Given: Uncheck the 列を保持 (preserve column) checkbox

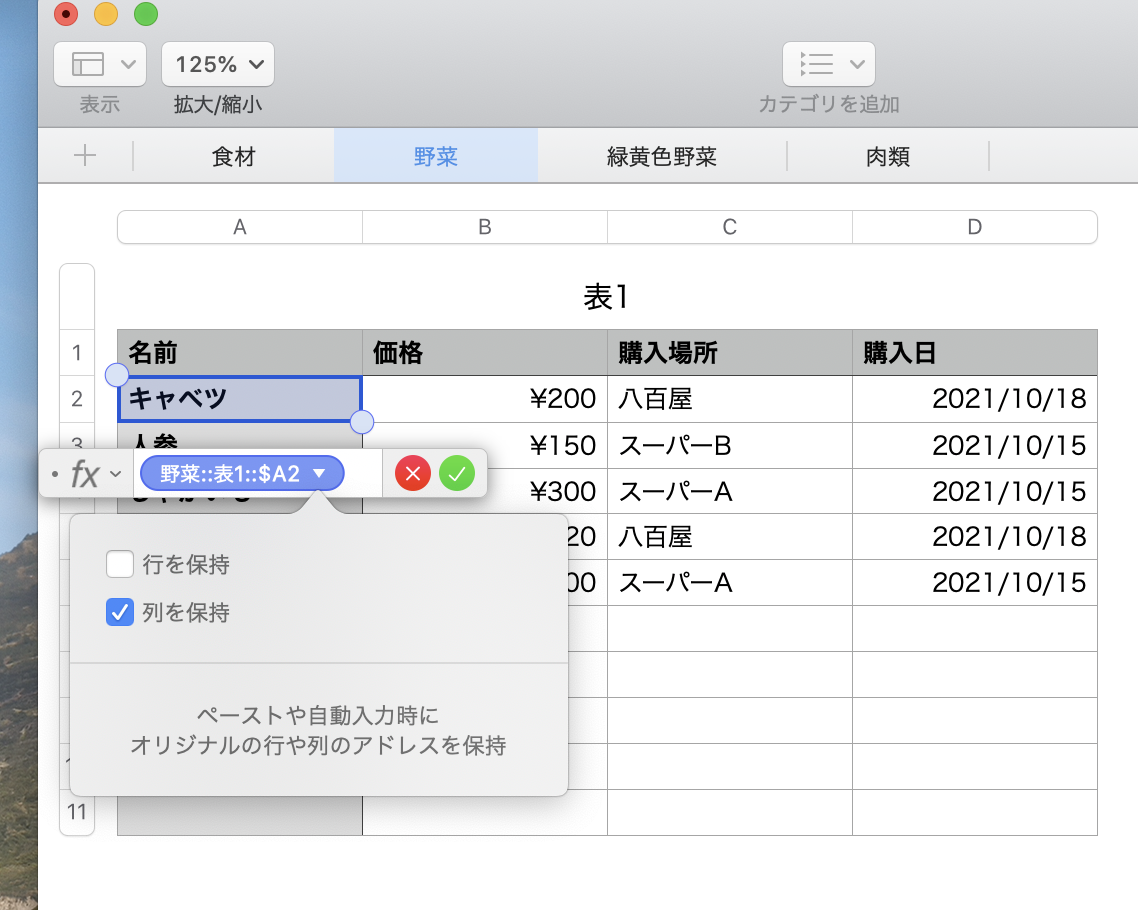Looking at the screenshot, I should [x=120, y=612].
